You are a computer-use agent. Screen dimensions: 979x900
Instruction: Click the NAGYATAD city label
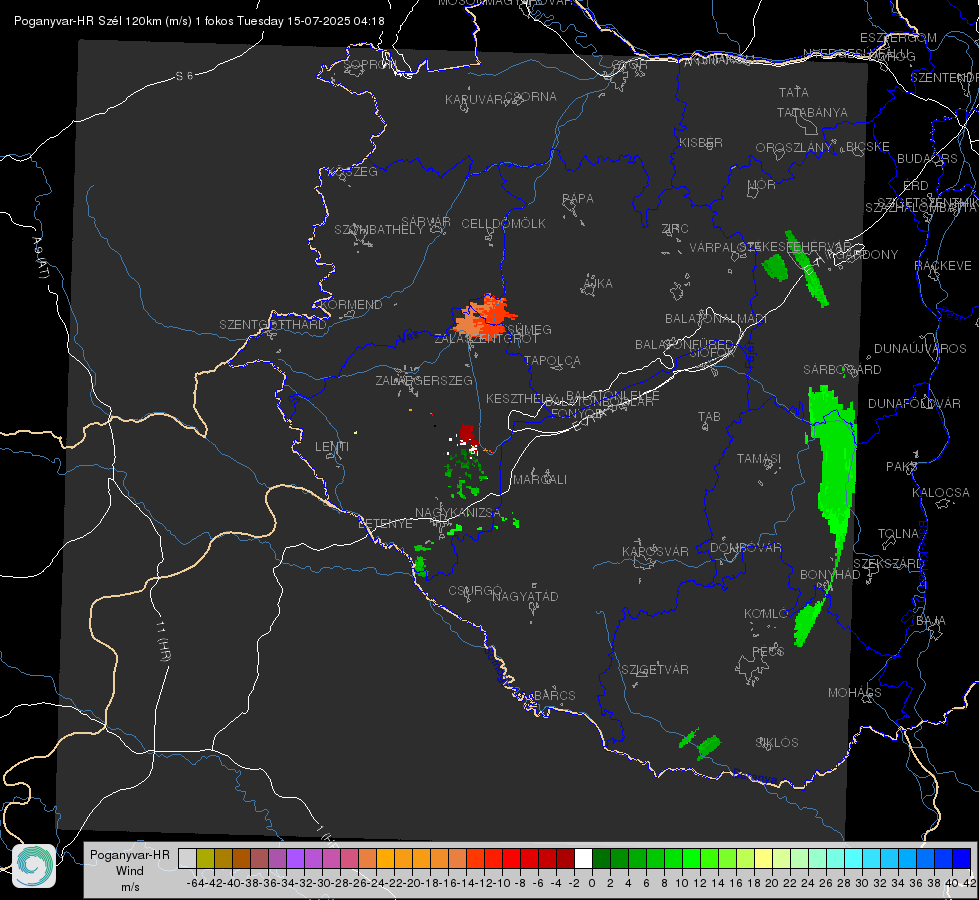point(525,596)
